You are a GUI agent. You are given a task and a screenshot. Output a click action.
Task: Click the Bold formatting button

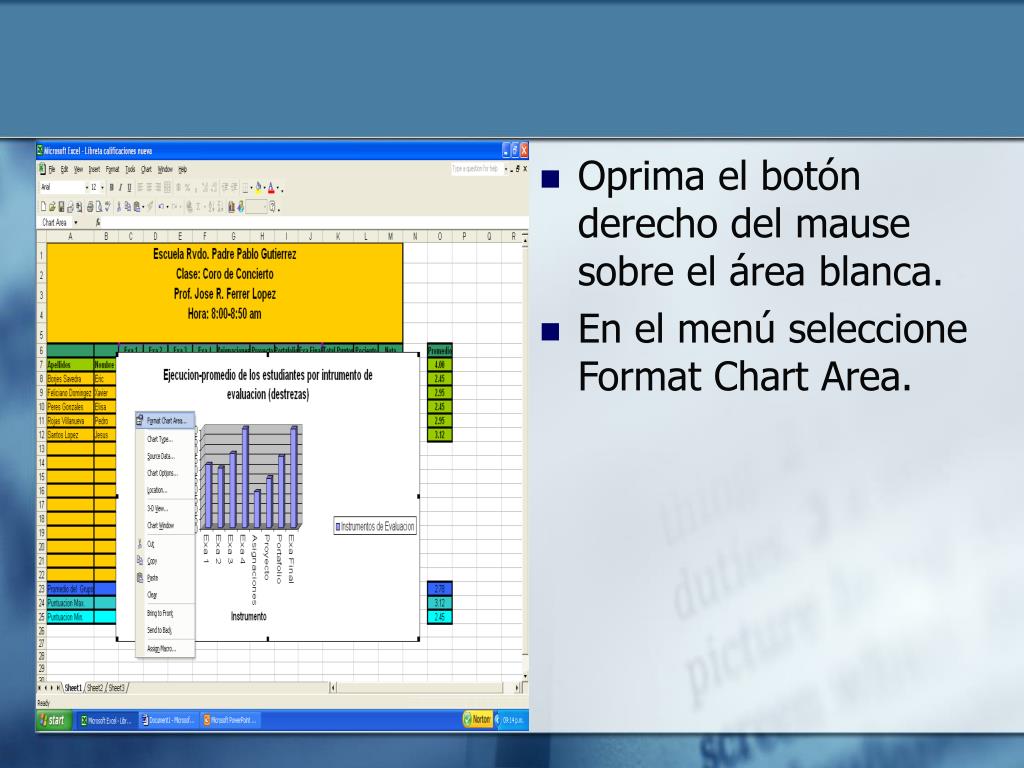pos(111,187)
